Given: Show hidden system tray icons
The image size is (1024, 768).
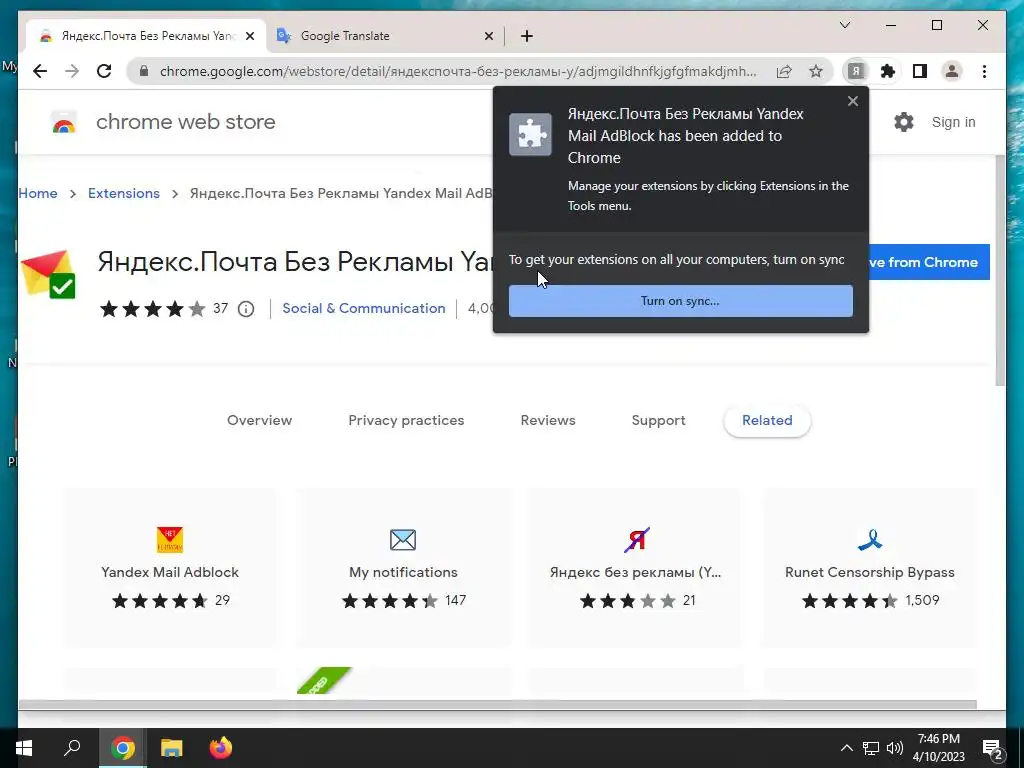Looking at the screenshot, I should (x=846, y=748).
